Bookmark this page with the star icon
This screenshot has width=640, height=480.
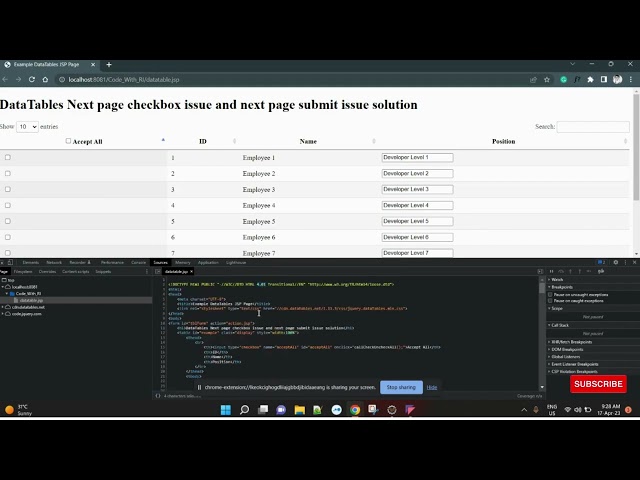point(547,80)
